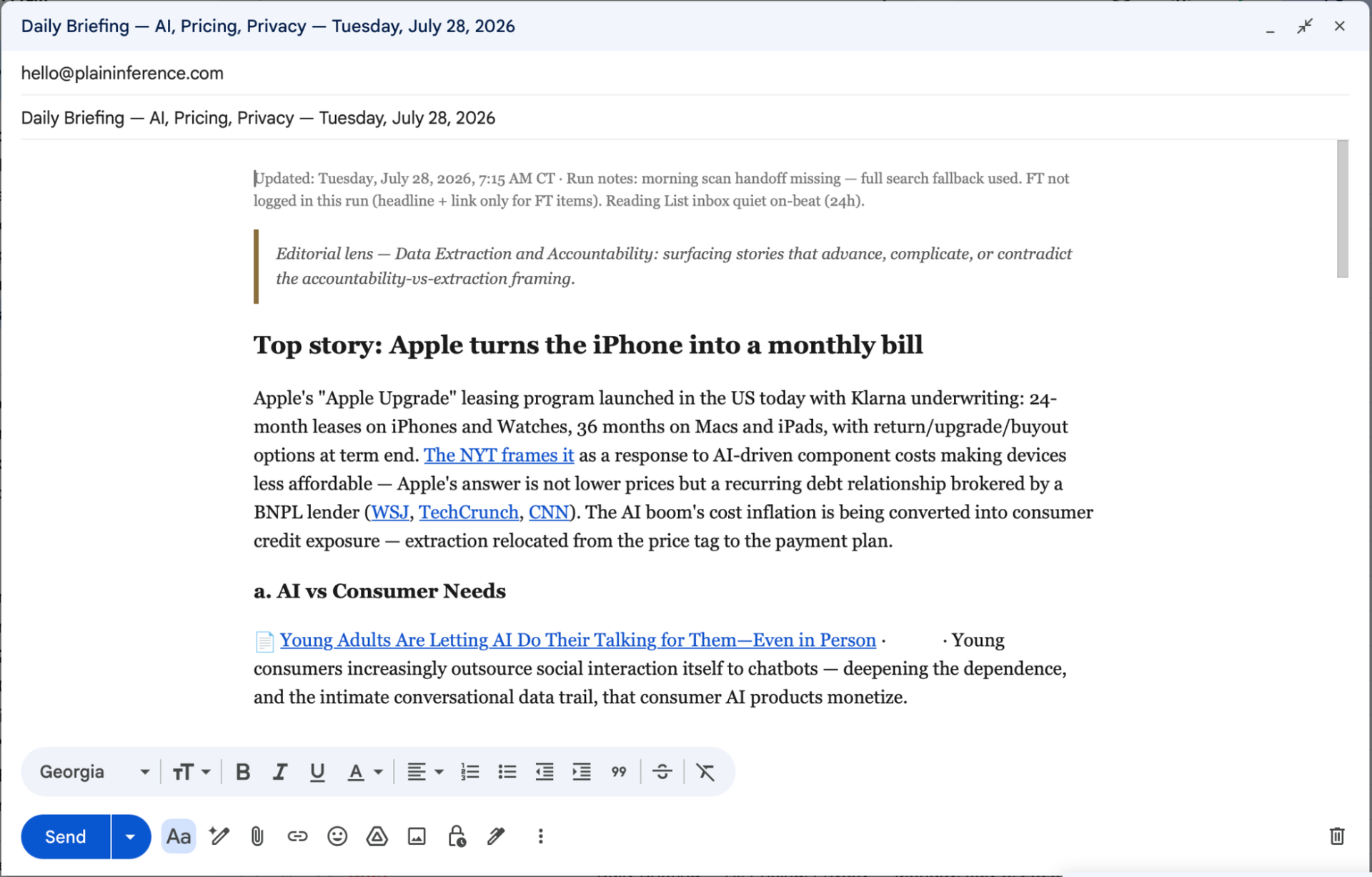Toggle confidential mode lock icon
Image resolution: width=1372 pixels, height=877 pixels.
pyautogui.click(x=457, y=836)
